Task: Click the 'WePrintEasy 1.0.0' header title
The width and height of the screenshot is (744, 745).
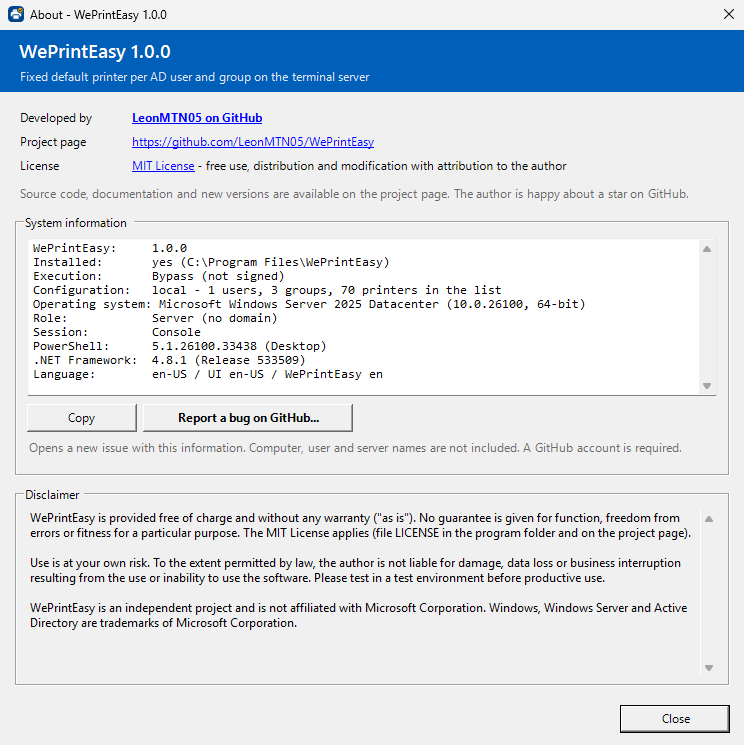Action: 95,52
